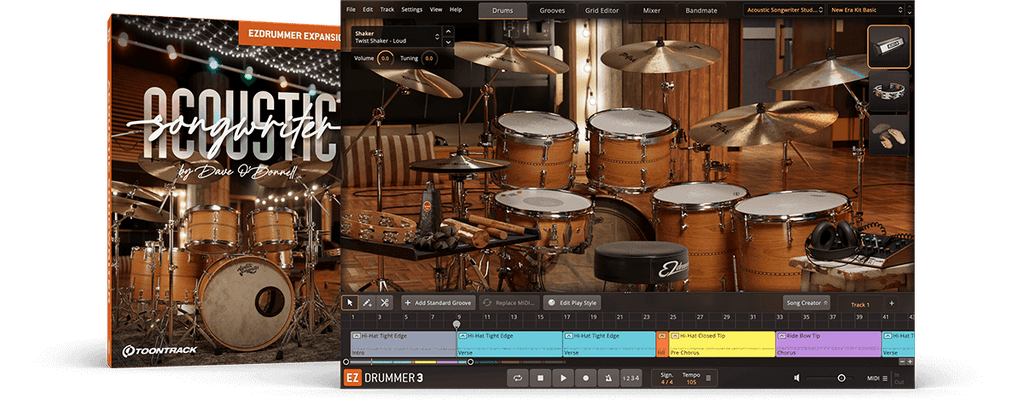Adjust the master volume slider

pos(841,377)
